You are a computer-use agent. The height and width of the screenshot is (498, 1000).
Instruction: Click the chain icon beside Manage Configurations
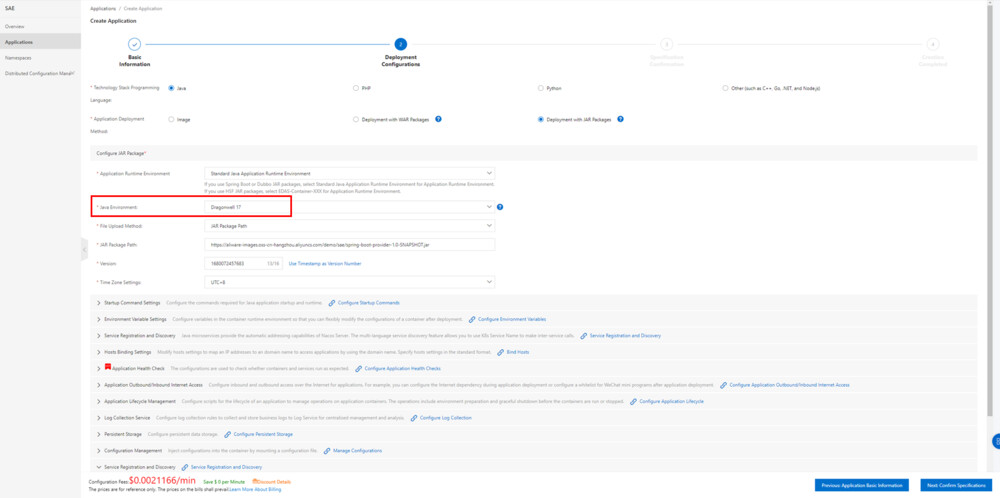327,451
